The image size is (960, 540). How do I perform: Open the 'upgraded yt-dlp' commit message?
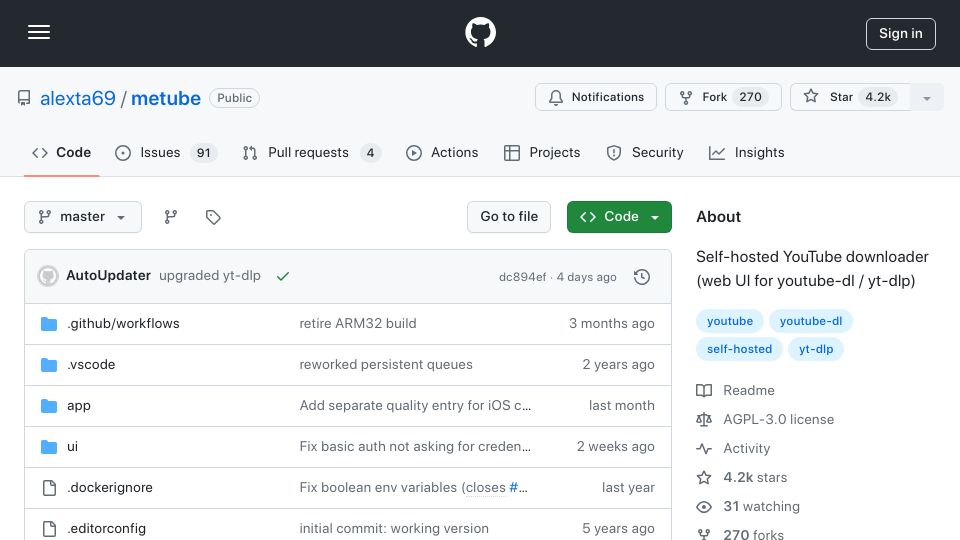[210, 276]
